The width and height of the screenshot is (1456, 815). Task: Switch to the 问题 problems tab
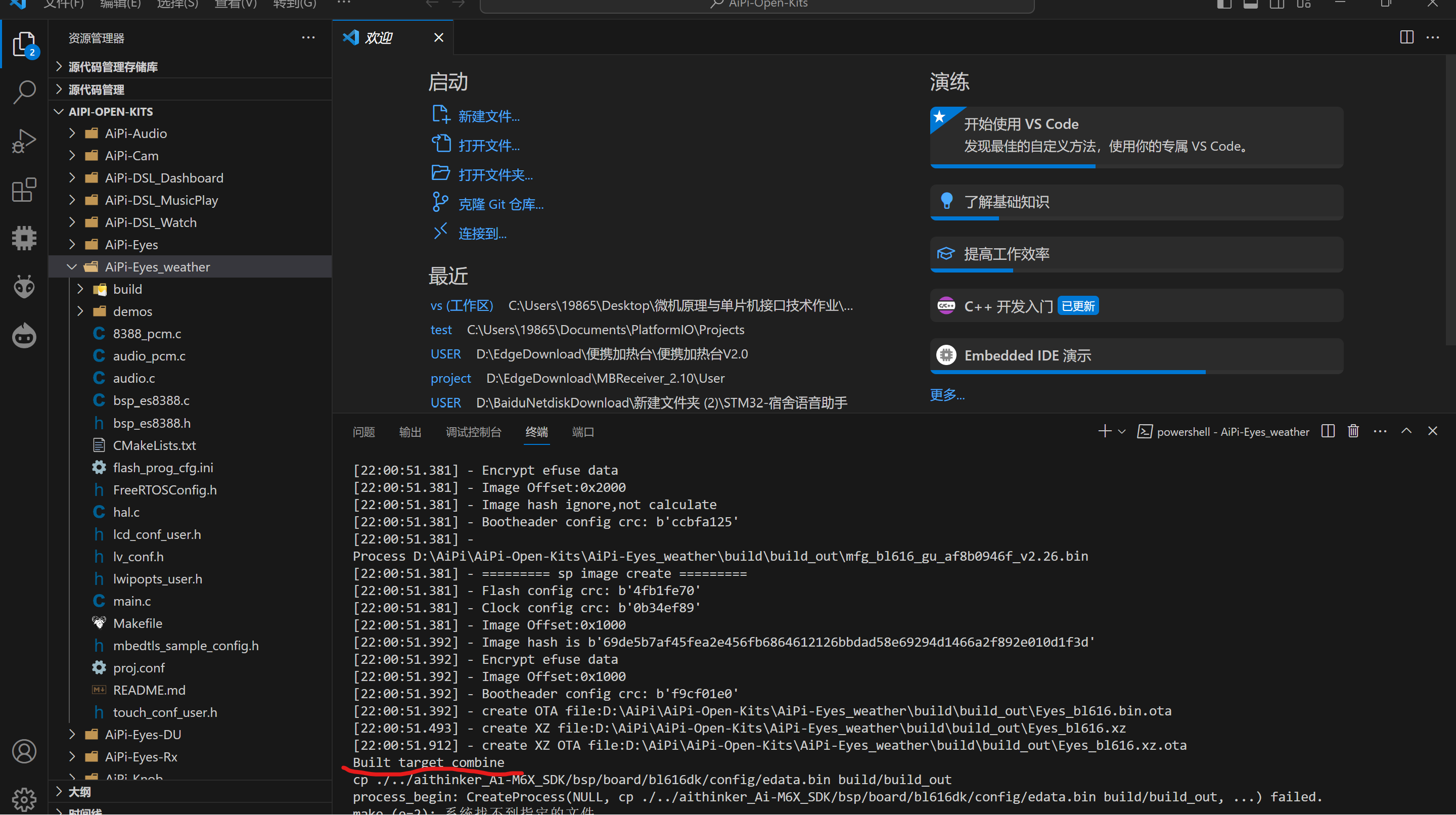click(363, 432)
